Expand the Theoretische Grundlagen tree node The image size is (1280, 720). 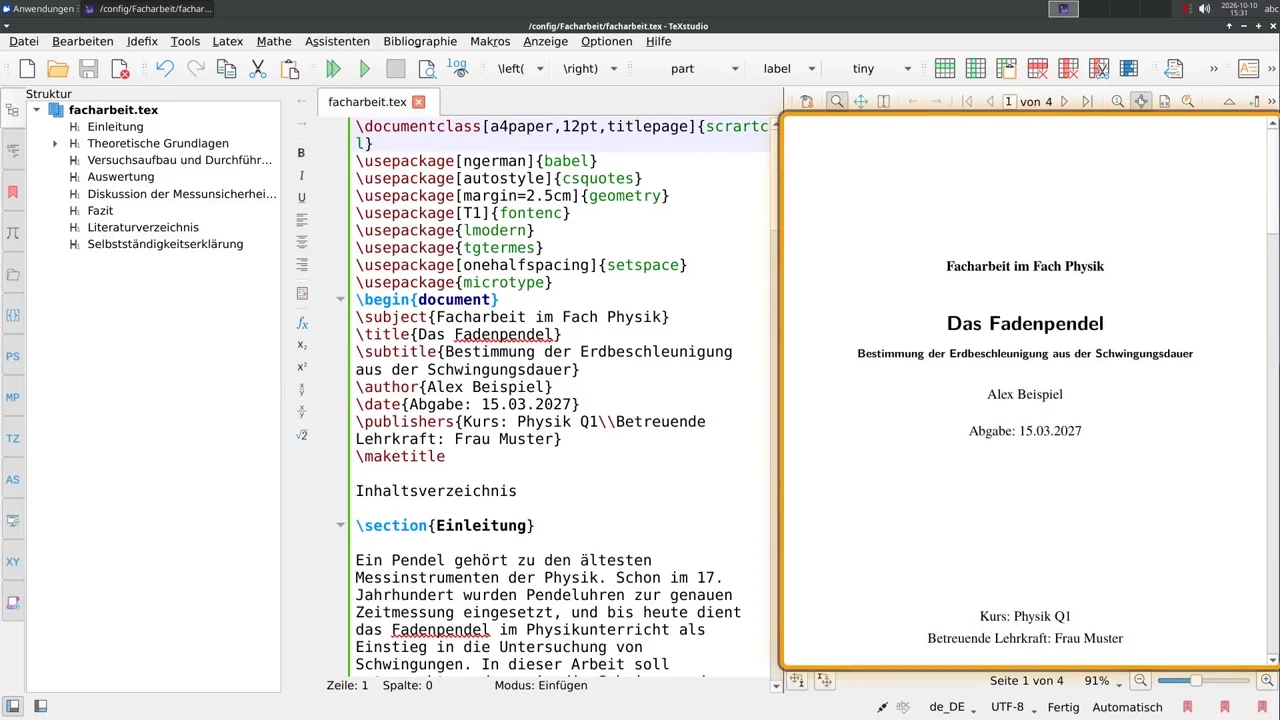tap(55, 144)
